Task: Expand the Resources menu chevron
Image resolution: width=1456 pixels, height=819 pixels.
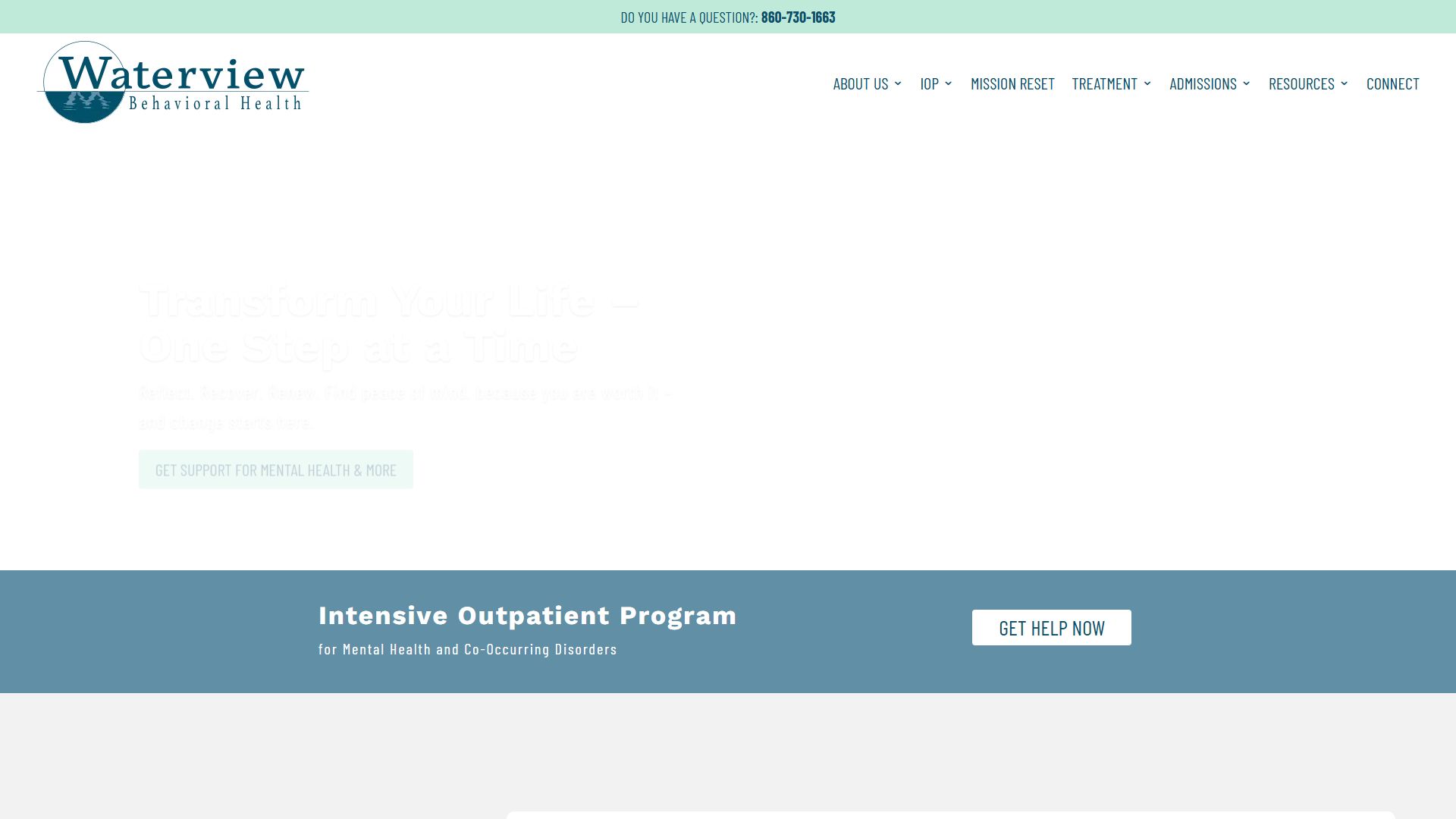Action: 1344,83
